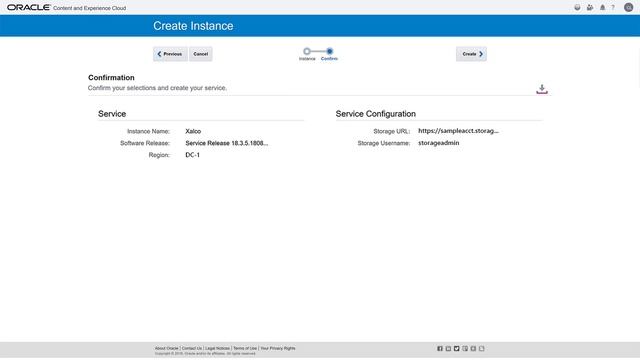The height and width of the screenshot is (360, 640).
Task: Open the notifications bell
Action: click(x=602, y=7)
